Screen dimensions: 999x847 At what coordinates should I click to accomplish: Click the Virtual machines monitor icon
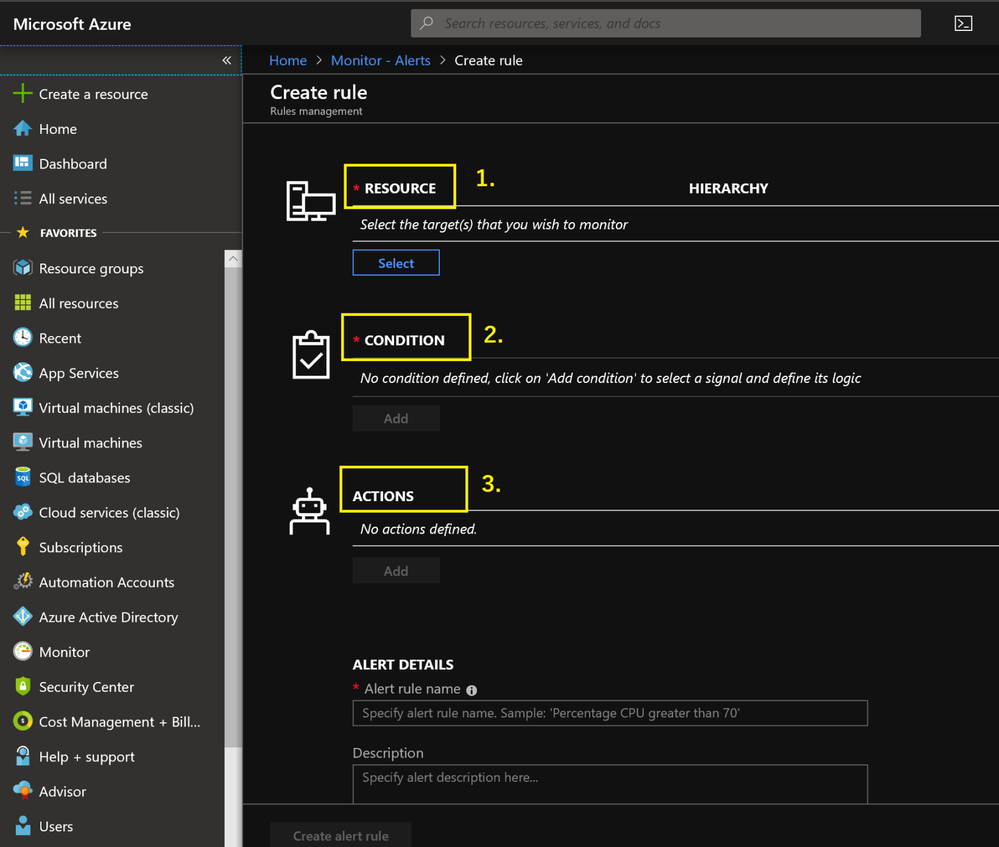pyautogui.click(x=22, y=442)
